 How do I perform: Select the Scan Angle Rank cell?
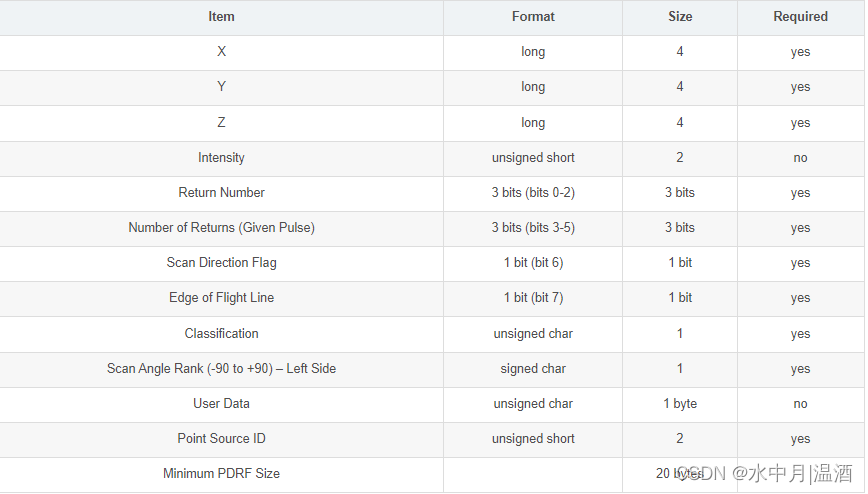tap(221, 368)
